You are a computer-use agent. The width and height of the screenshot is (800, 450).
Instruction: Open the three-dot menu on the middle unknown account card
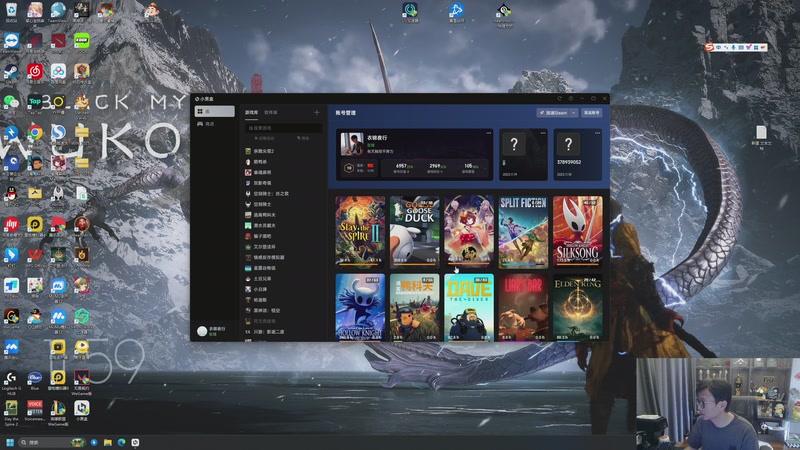[x=543, y=133]
